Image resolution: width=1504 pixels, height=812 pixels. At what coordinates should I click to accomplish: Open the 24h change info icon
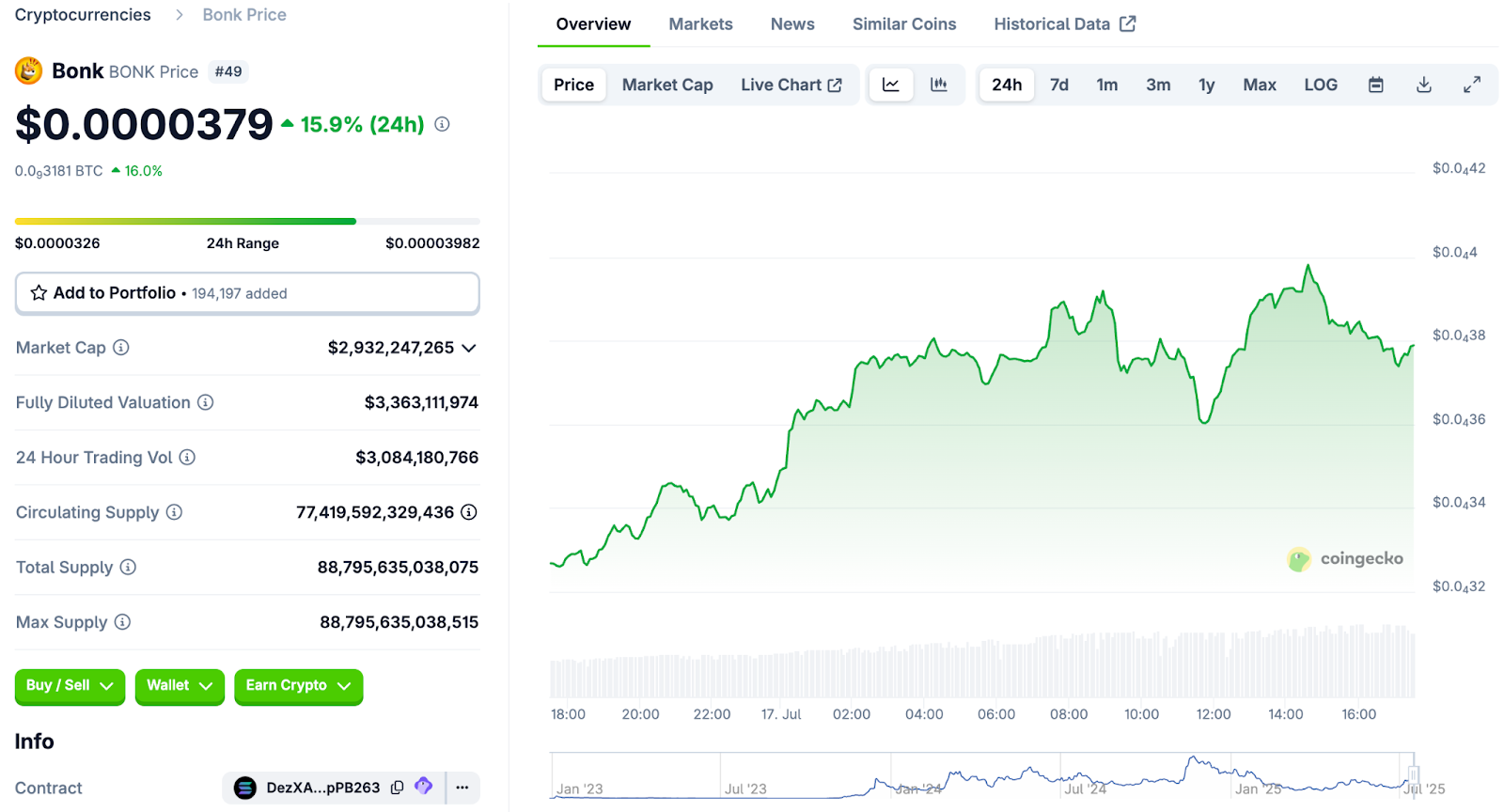pyautogui.click(x=442, y=124)
